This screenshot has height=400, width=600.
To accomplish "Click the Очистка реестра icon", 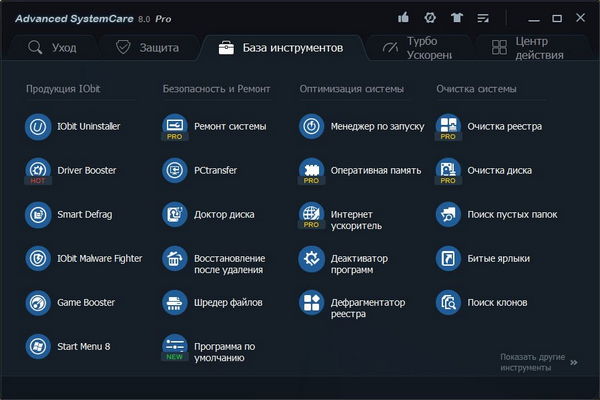I will click(x=449, y=127).
